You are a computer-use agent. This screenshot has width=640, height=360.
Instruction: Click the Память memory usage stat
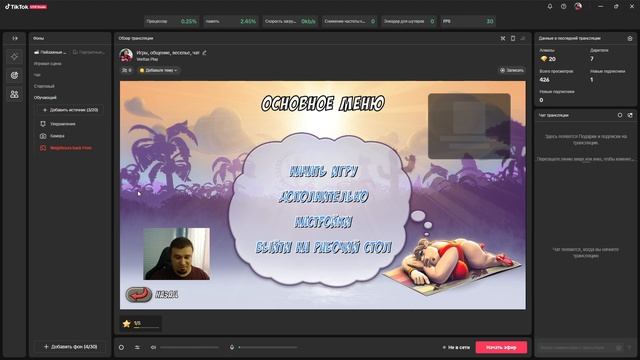coord(231,21)
